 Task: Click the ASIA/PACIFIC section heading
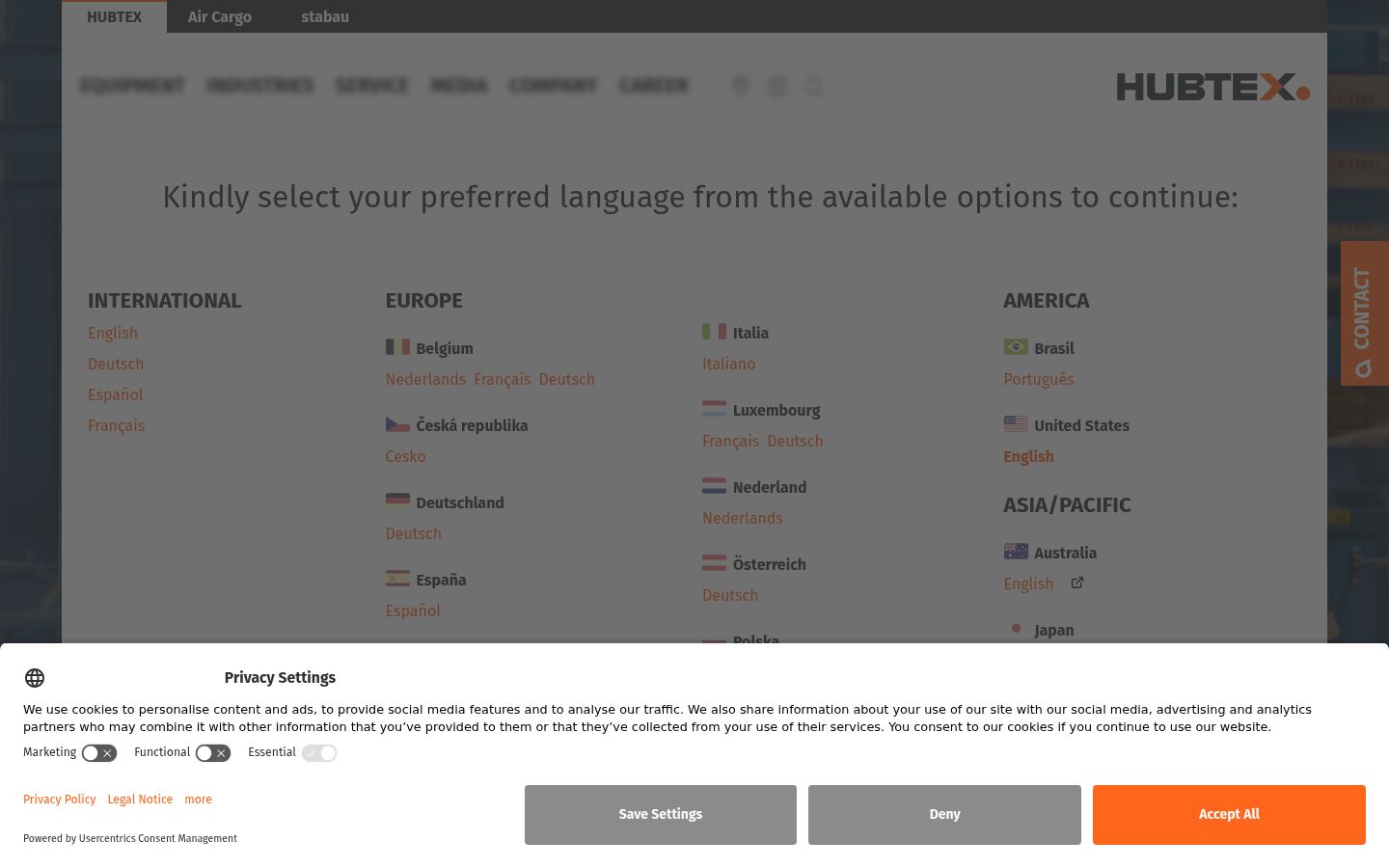[1068, 505]
